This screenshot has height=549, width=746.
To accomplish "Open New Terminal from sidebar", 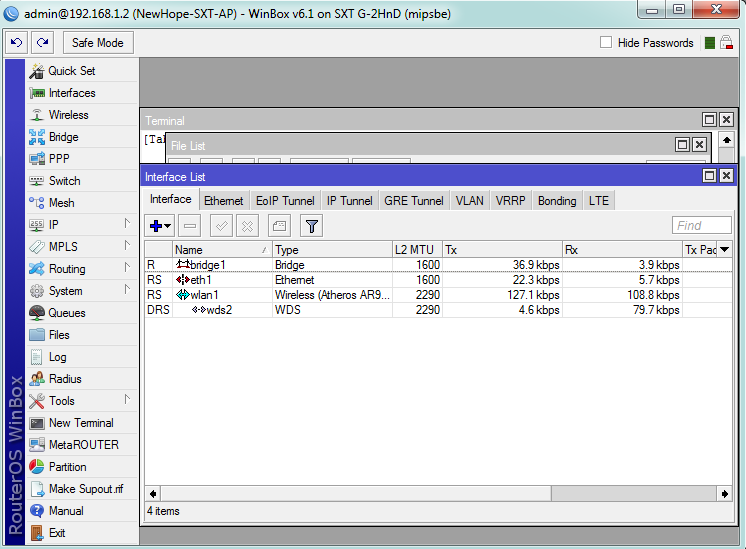I will tap(82, 423).
